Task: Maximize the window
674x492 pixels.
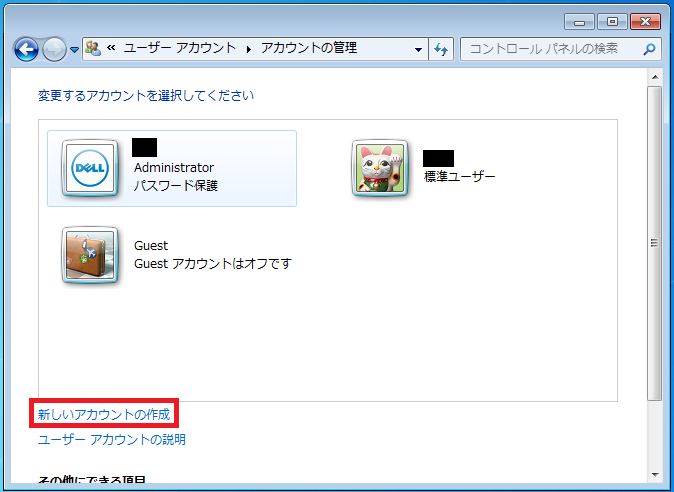Action: tap(613, 22)
